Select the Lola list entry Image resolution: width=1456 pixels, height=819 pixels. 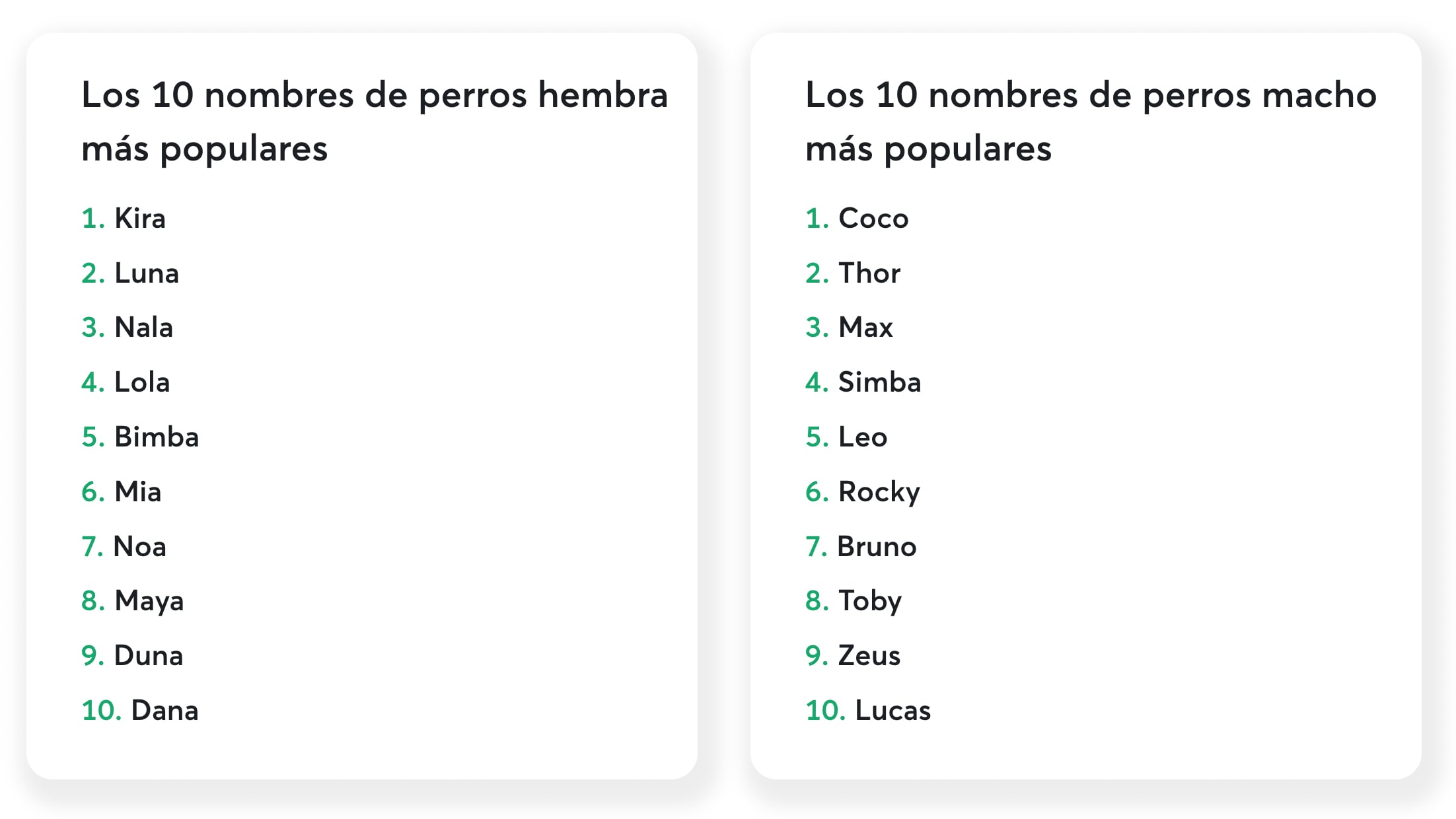(142, 382)
